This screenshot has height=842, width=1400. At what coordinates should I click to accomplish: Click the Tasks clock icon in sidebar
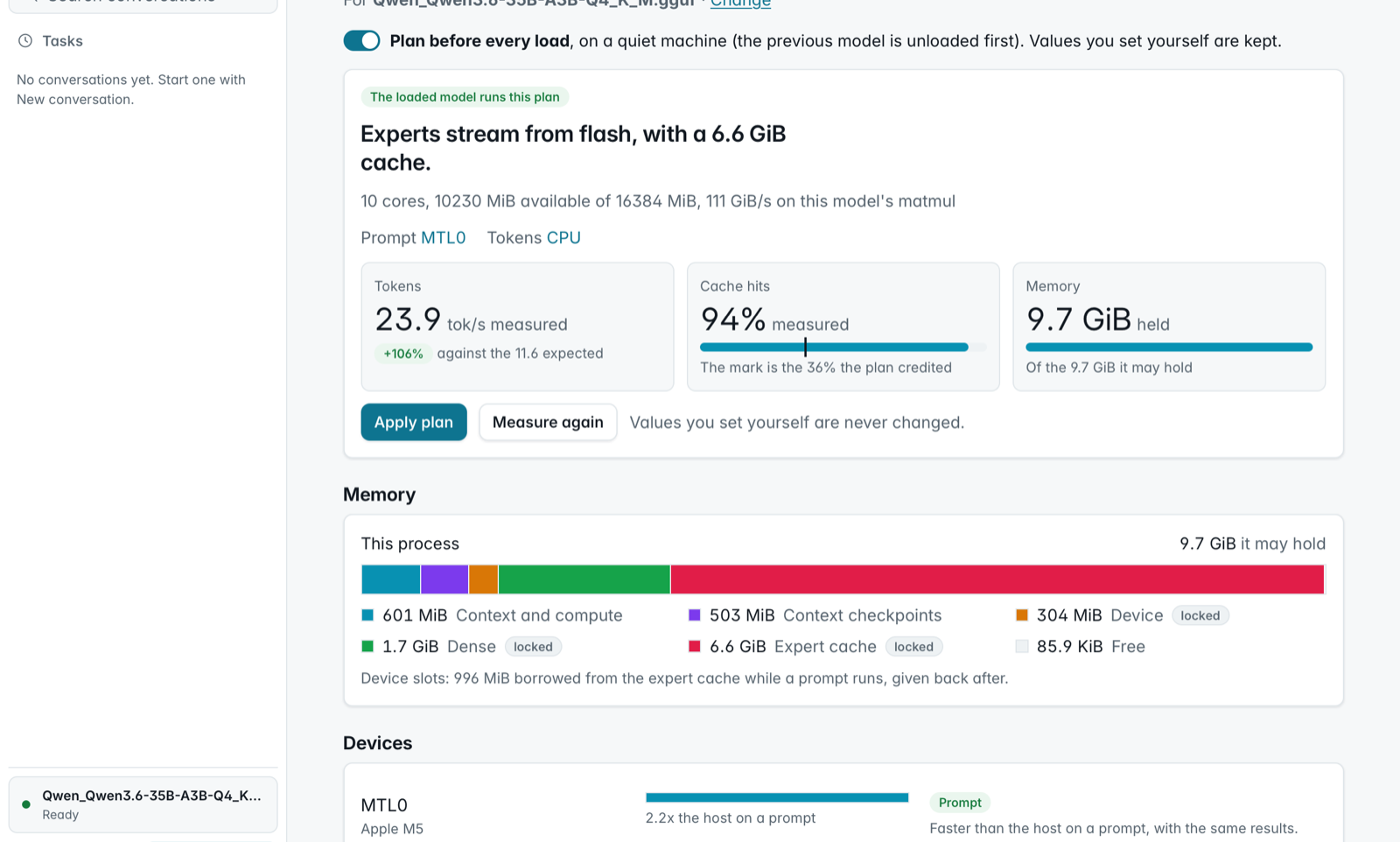coord(25,40)
